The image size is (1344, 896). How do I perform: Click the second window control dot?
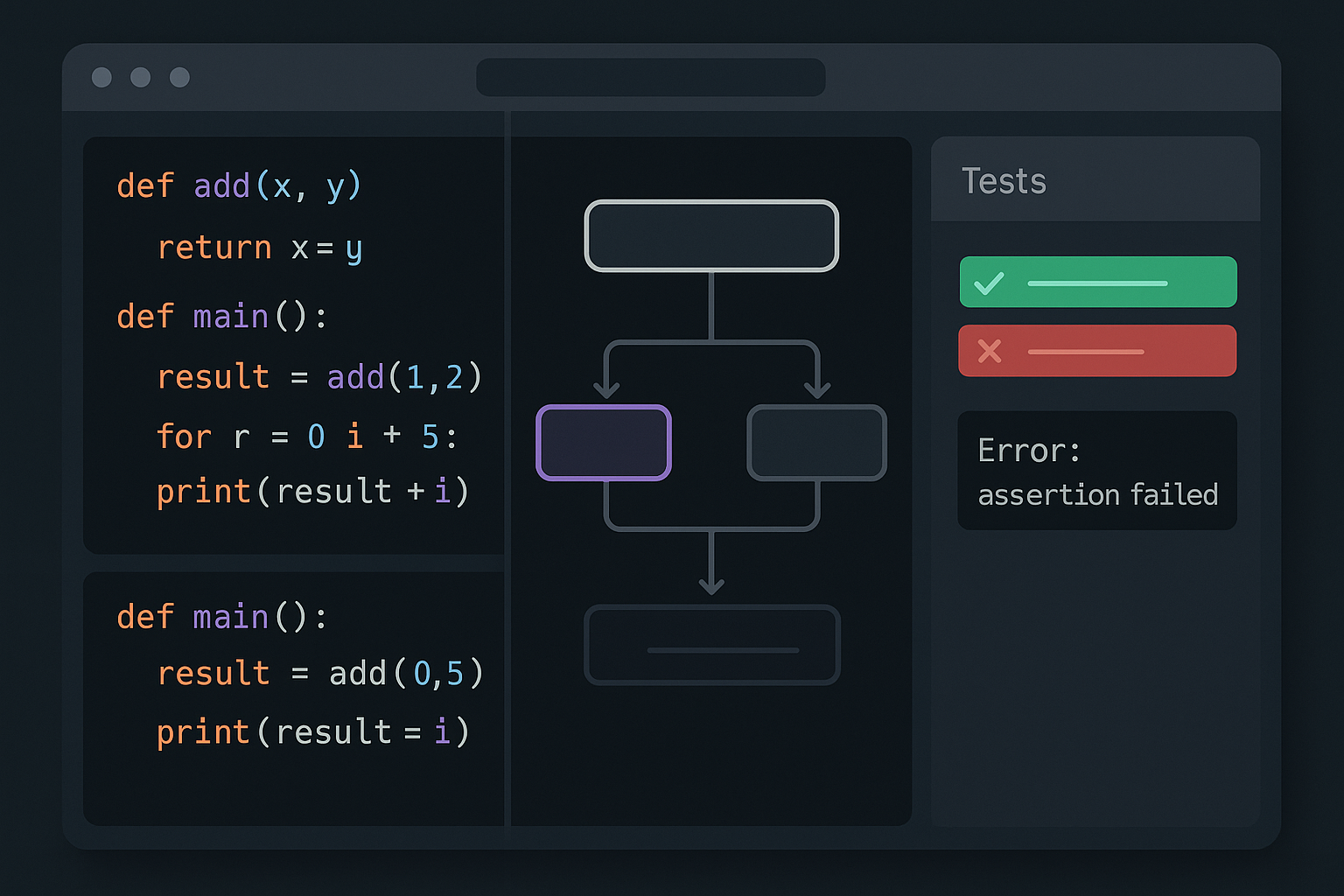(140, 77)
